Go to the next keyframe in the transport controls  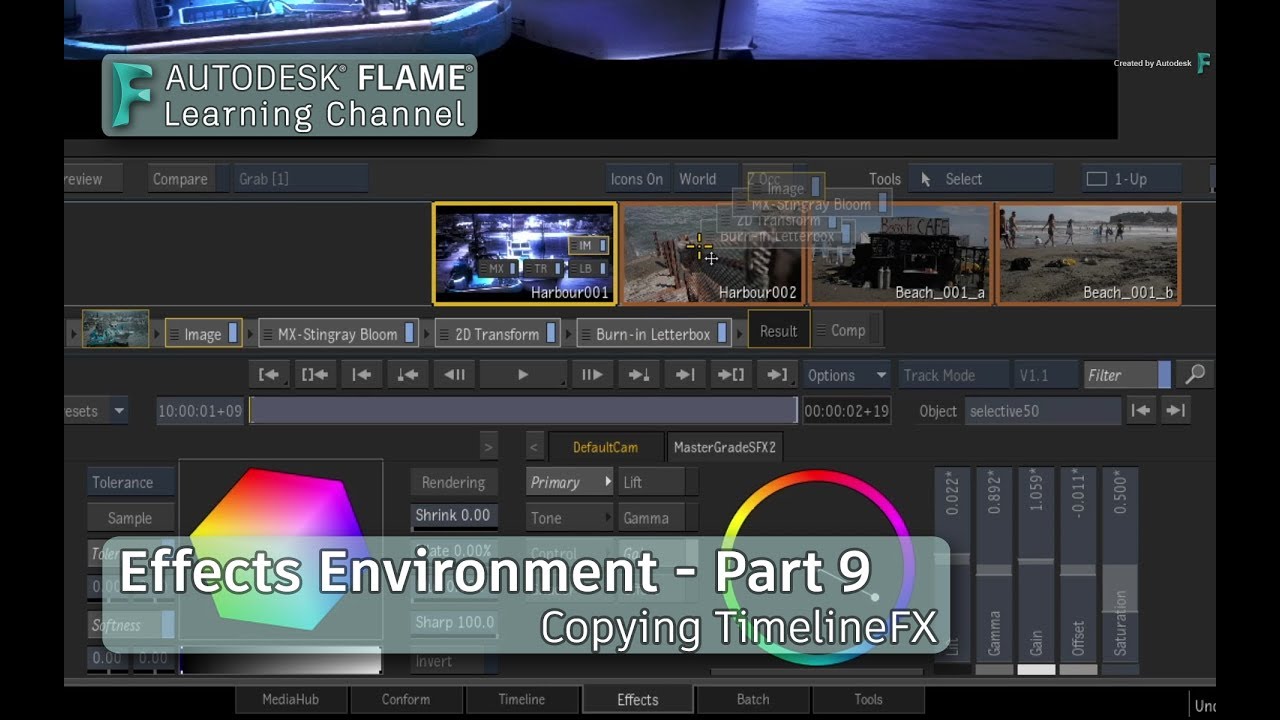point(638,375)
